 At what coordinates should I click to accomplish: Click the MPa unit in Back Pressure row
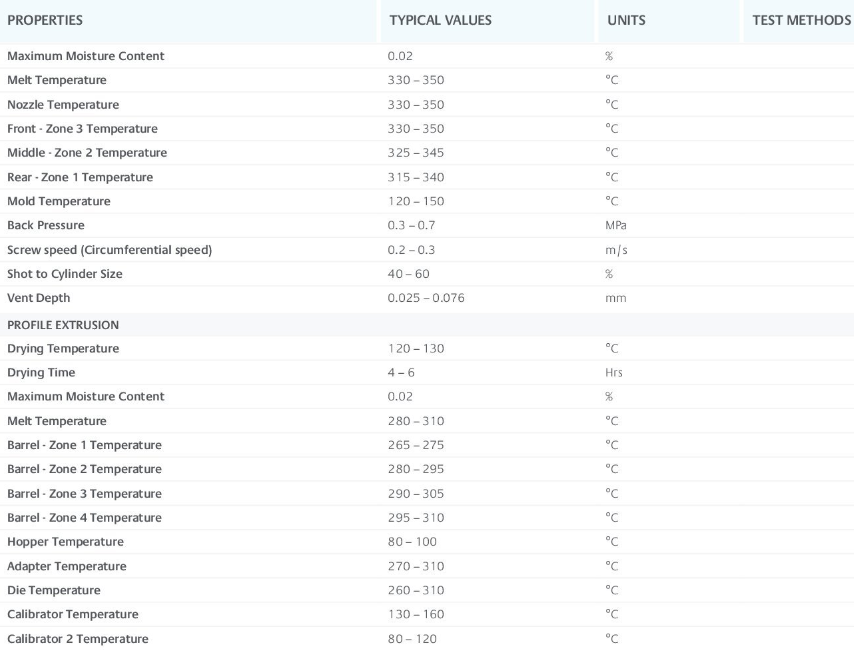tap(615, 225)
